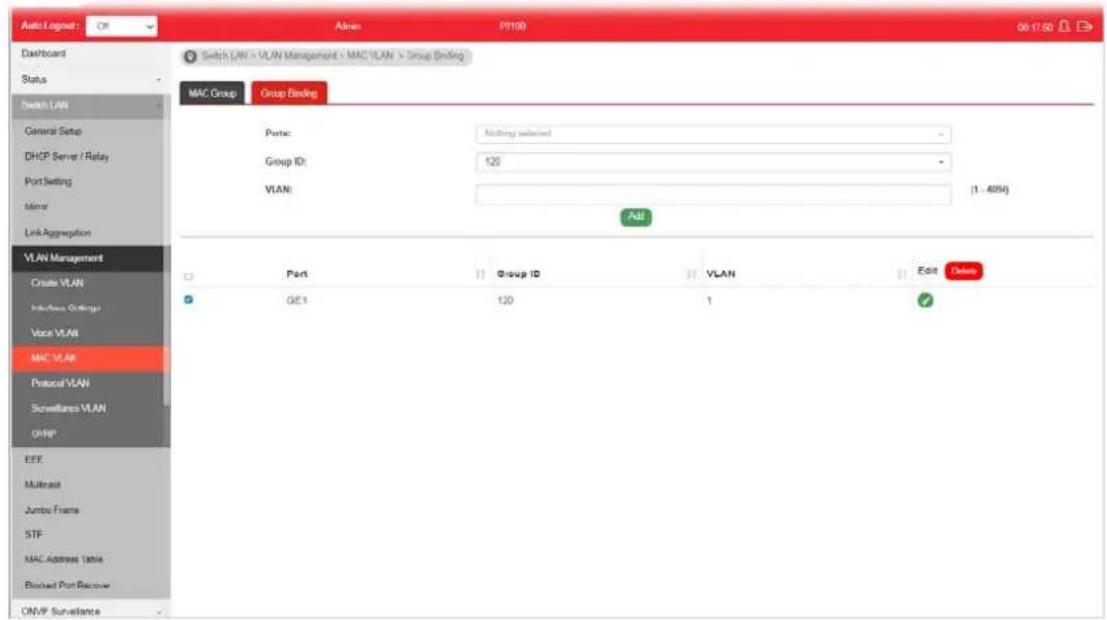Image resolution: width=1107 pixels, height=620 pixels.
Task: Click the VLAN value 1 in table
Action: [x=709, y=301]
